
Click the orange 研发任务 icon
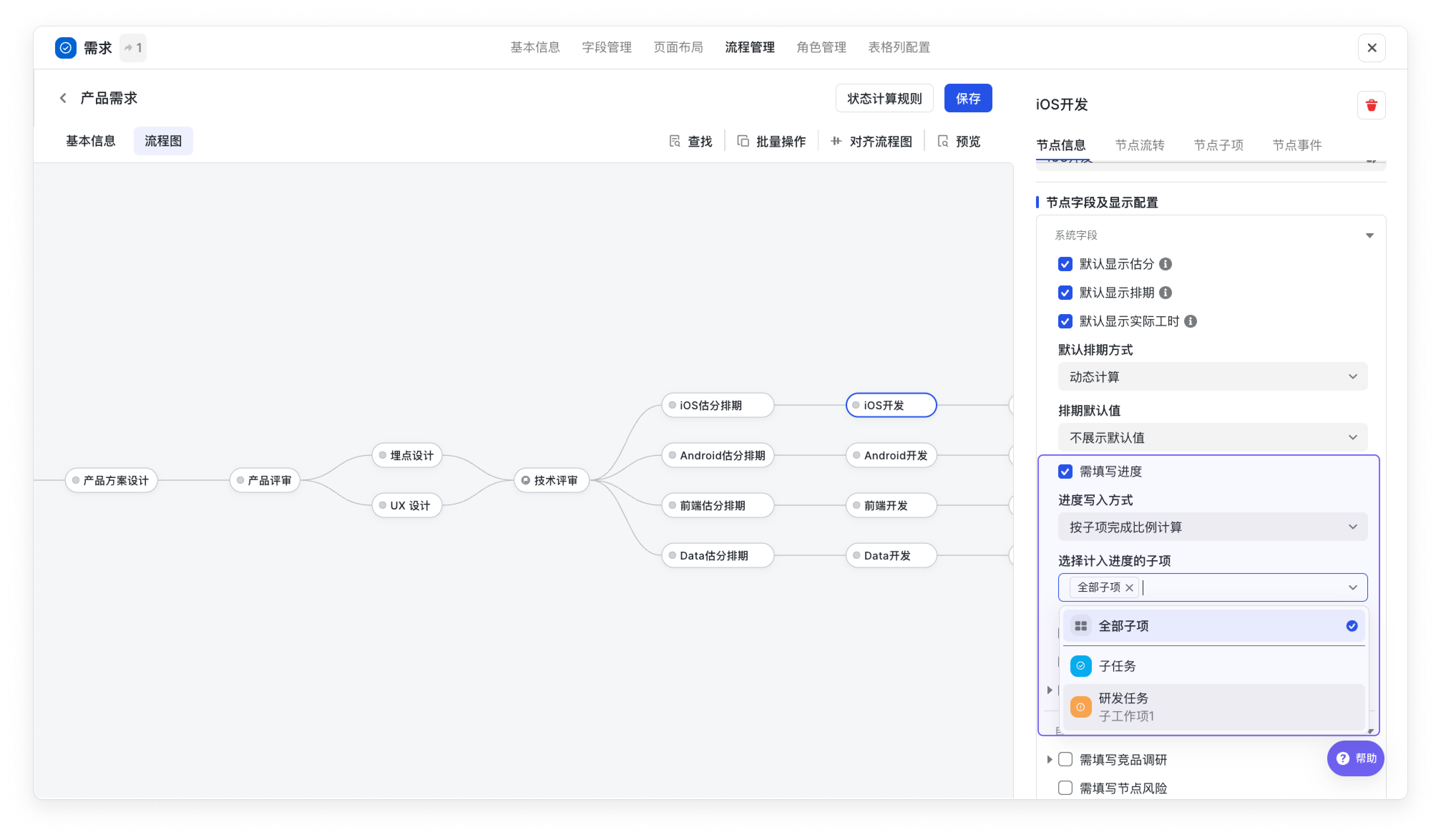1081,707
